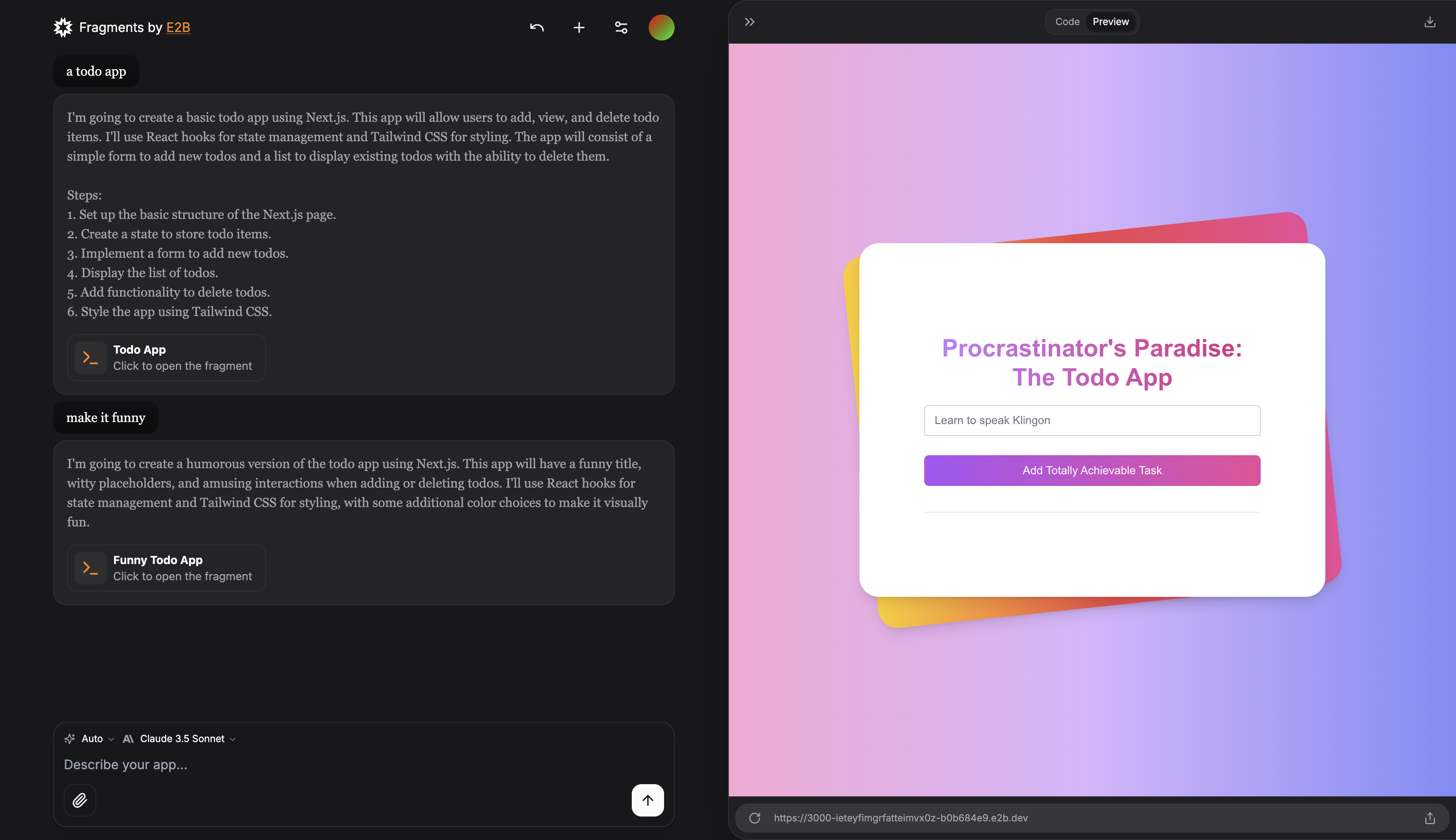This screenshot has width=1456, height=840.
Task: Refresh the preview with reload icon
Action: point(755,817)
